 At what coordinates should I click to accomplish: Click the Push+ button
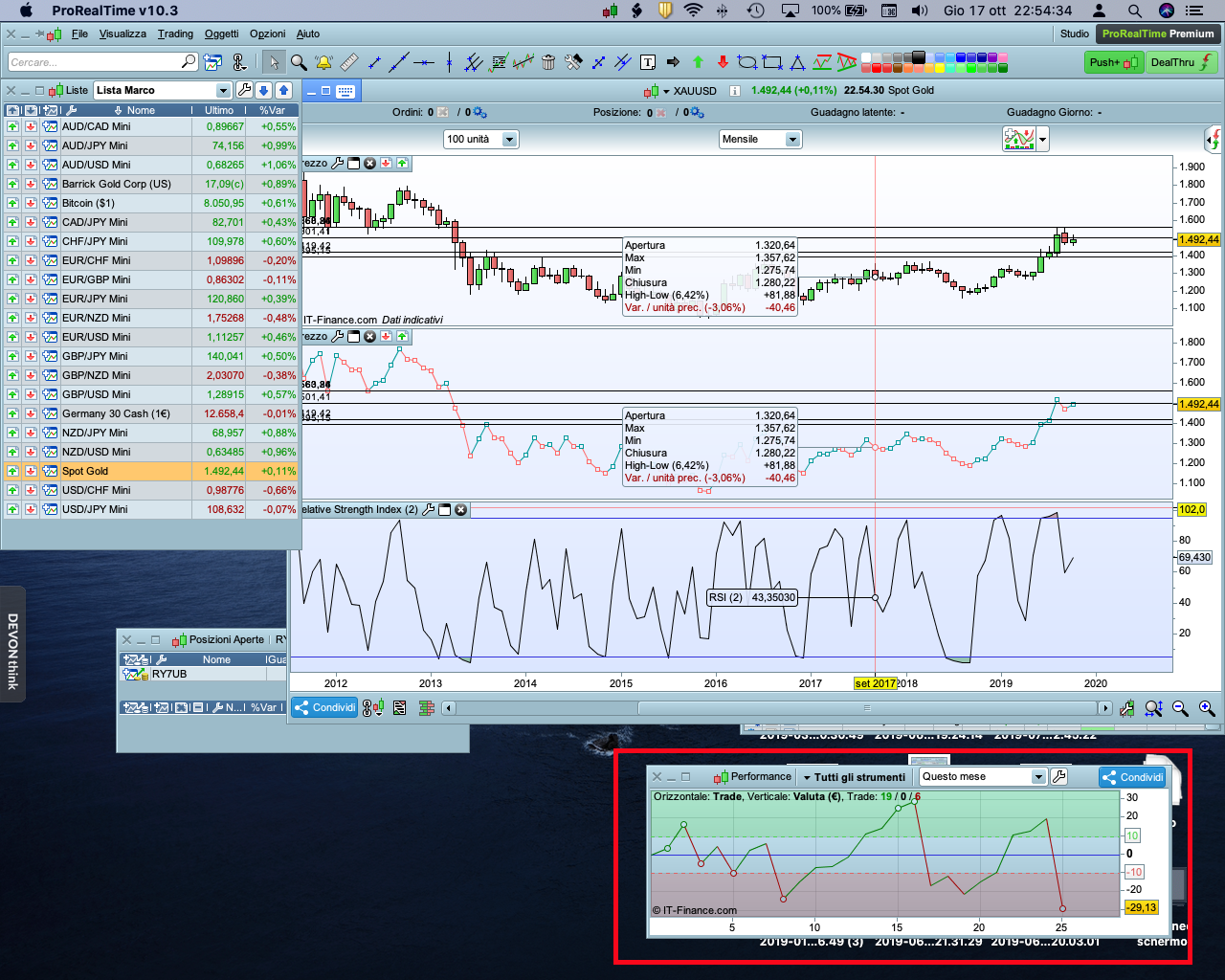(1114, 62)
